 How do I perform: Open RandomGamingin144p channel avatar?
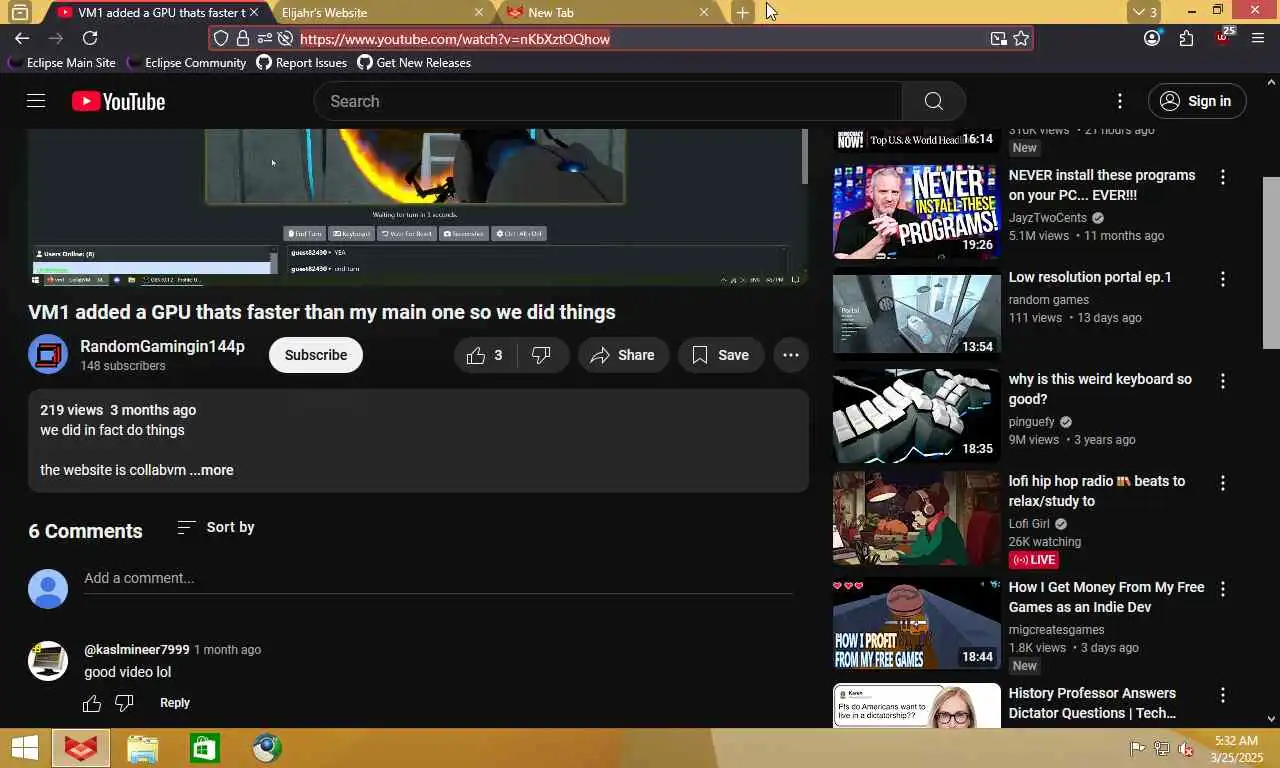pos(48,355)
